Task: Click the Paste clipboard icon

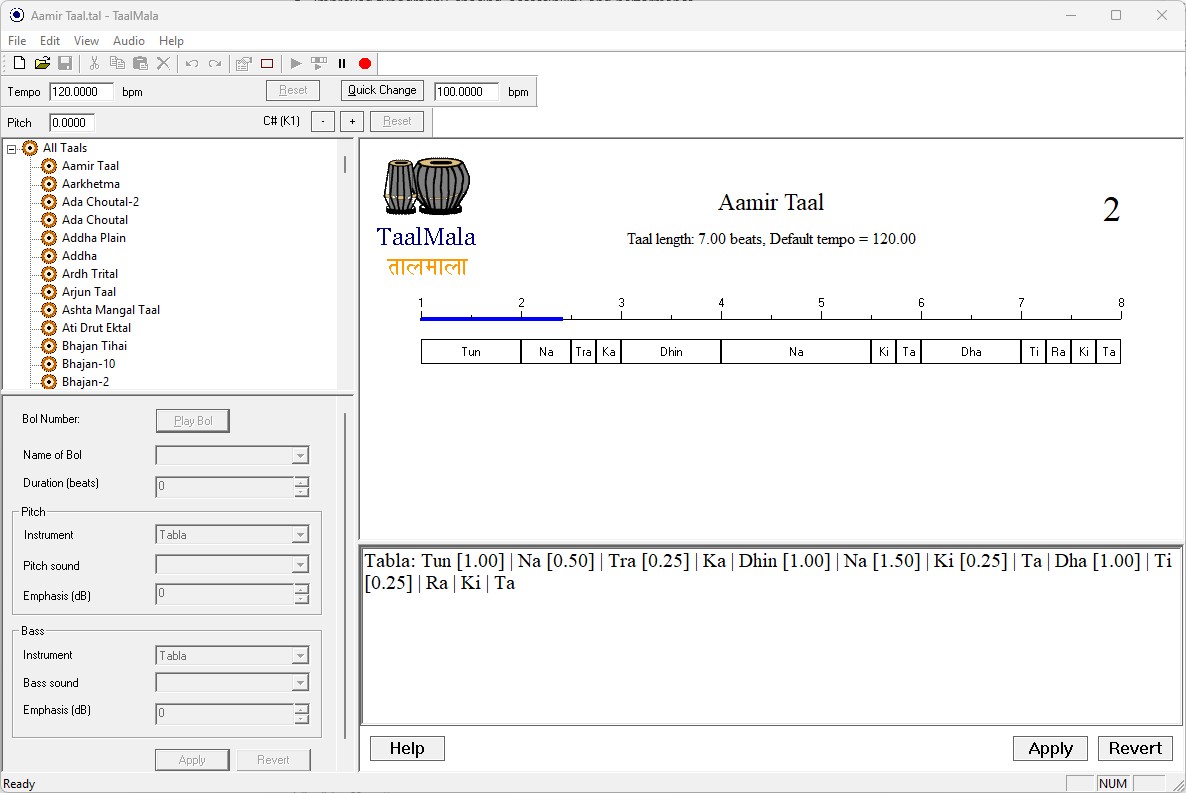Action: pos(140,64)
